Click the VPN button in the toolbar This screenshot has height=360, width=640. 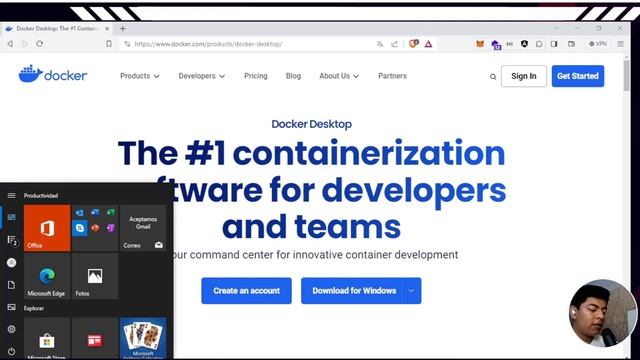[x=598, y=44]
